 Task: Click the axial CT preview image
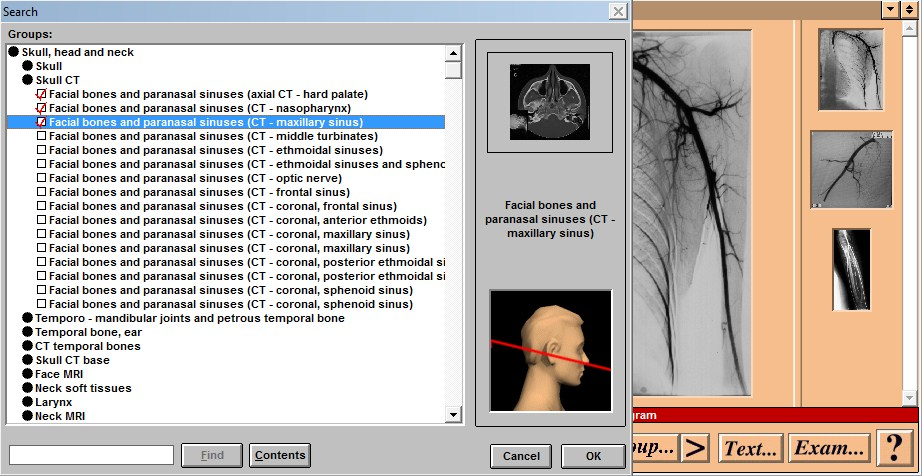(x=549, y=102)
